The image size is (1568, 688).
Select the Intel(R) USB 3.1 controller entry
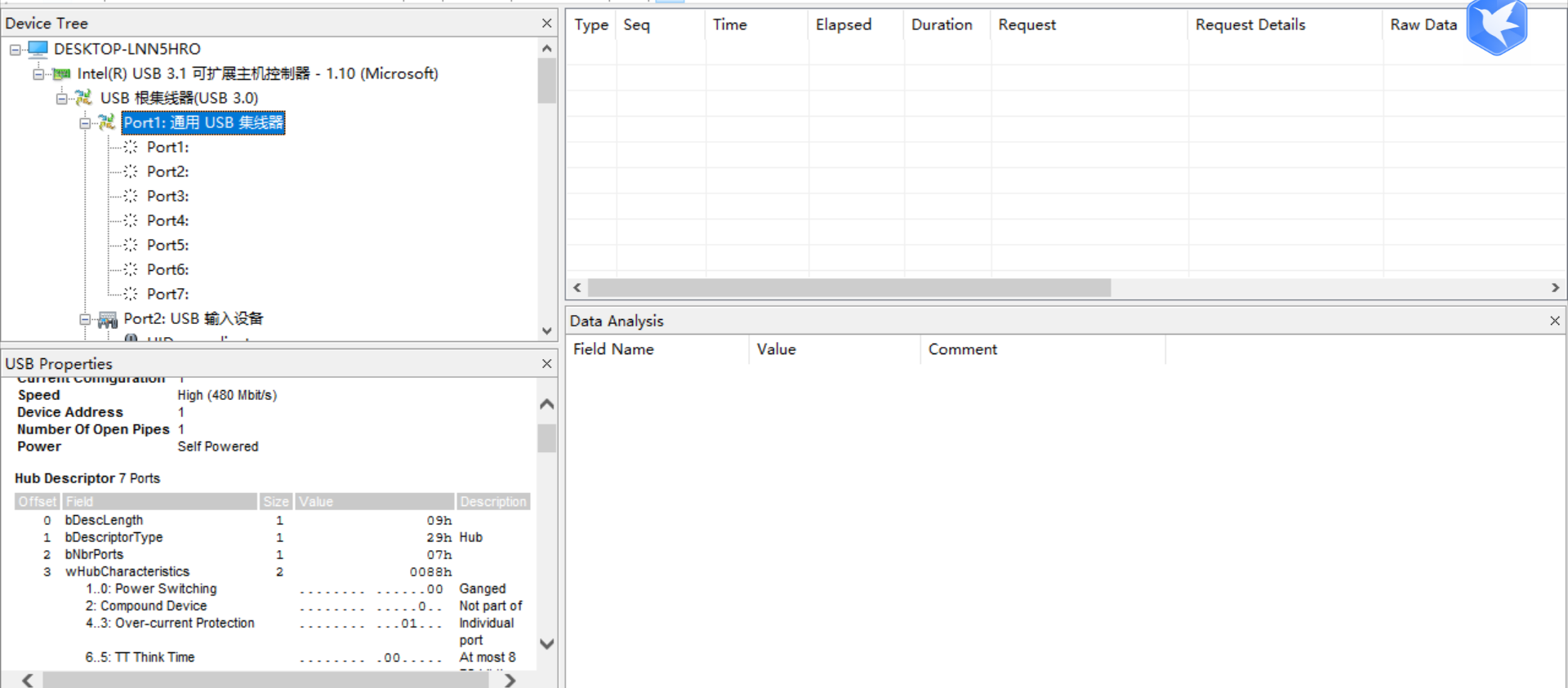coord(257,73)
